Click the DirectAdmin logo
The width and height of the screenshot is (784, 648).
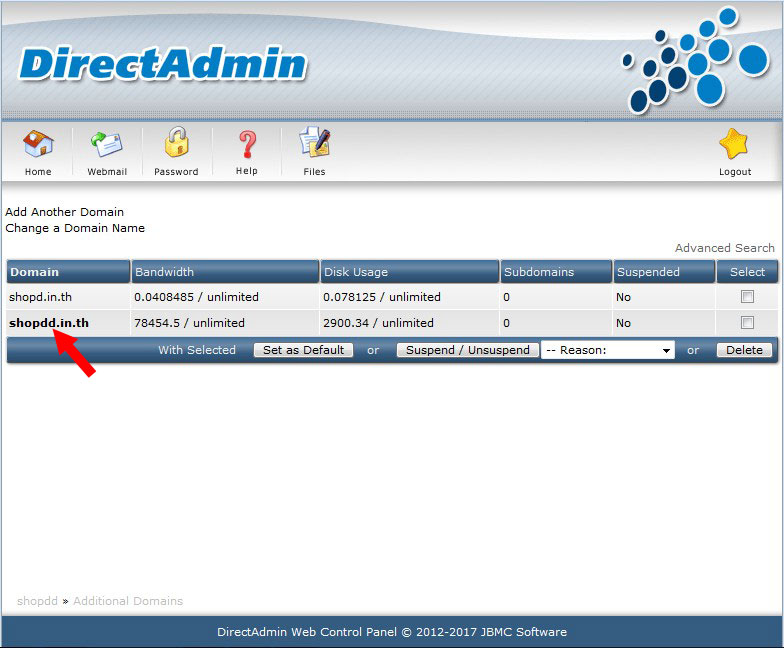pos(163,64)
